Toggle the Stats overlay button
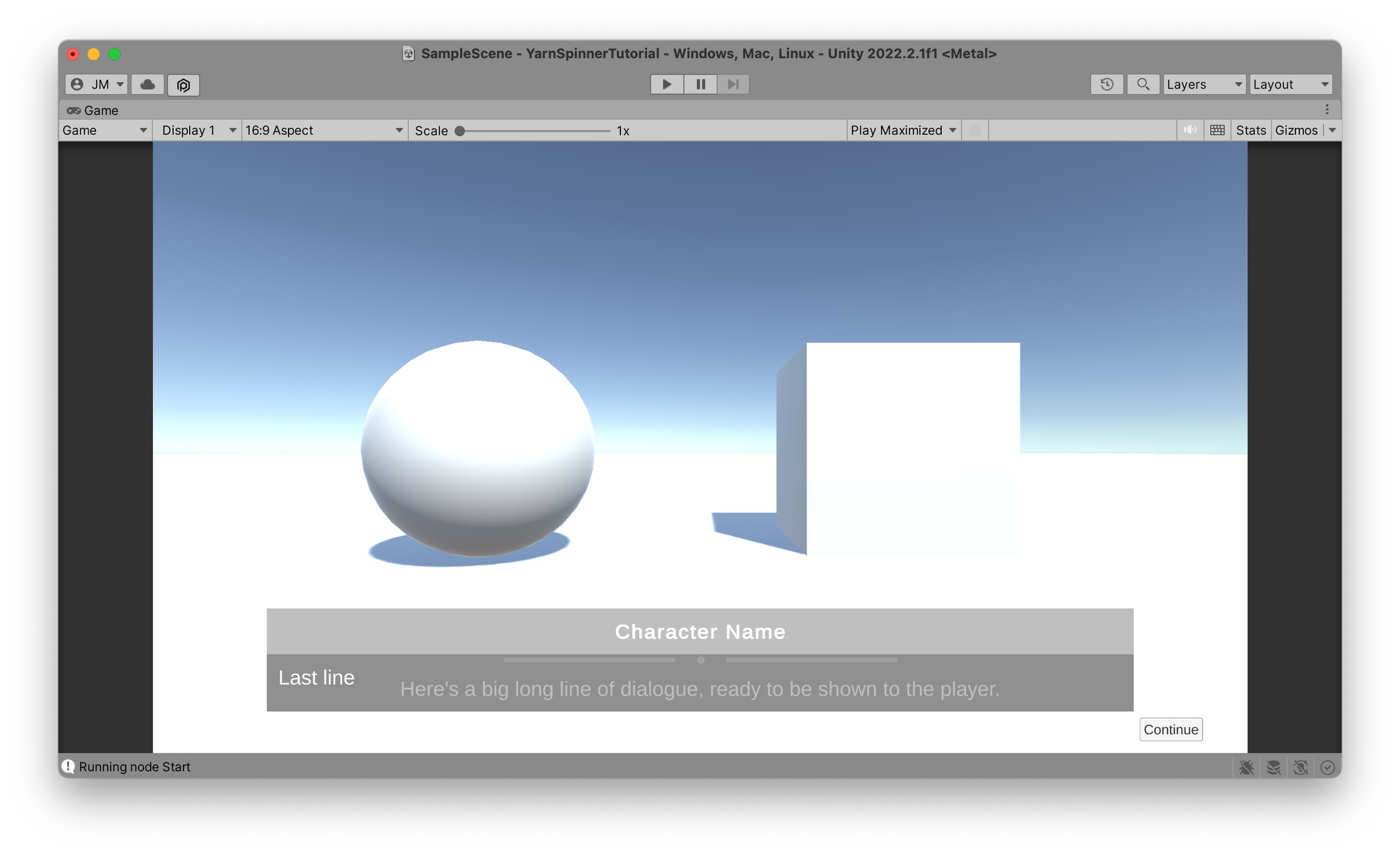The height and width of the screenshot is (855, 1400). click(x=1251, y=130)
